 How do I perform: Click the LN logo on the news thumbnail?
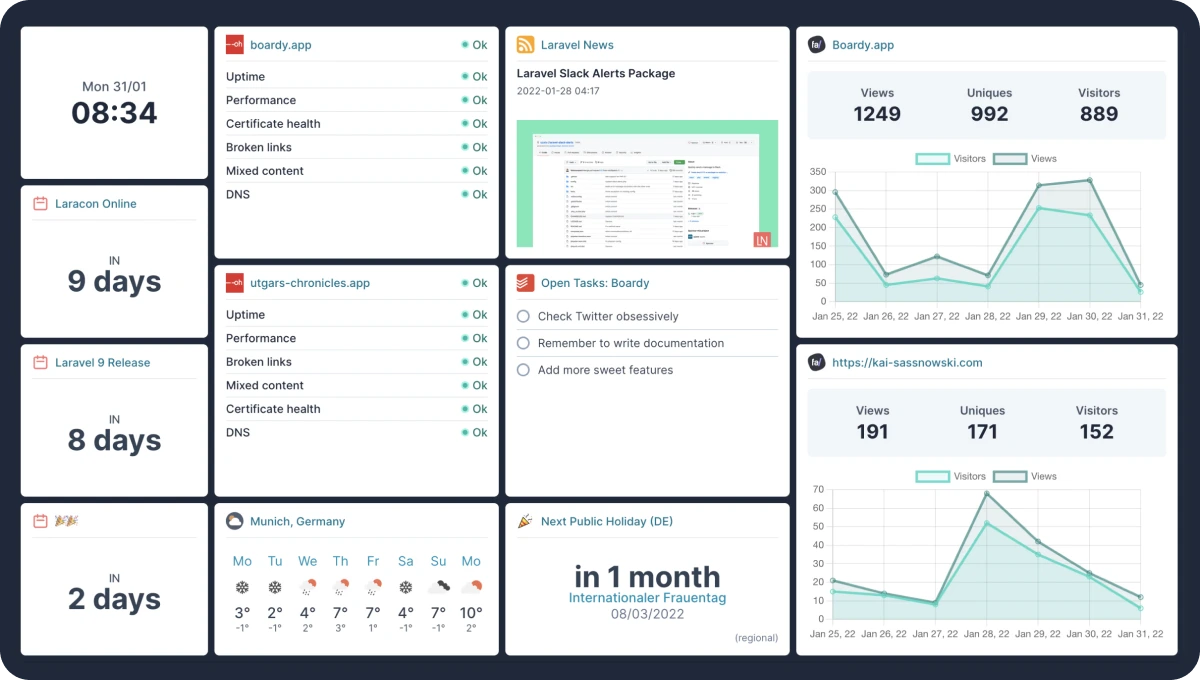(762, 239)
